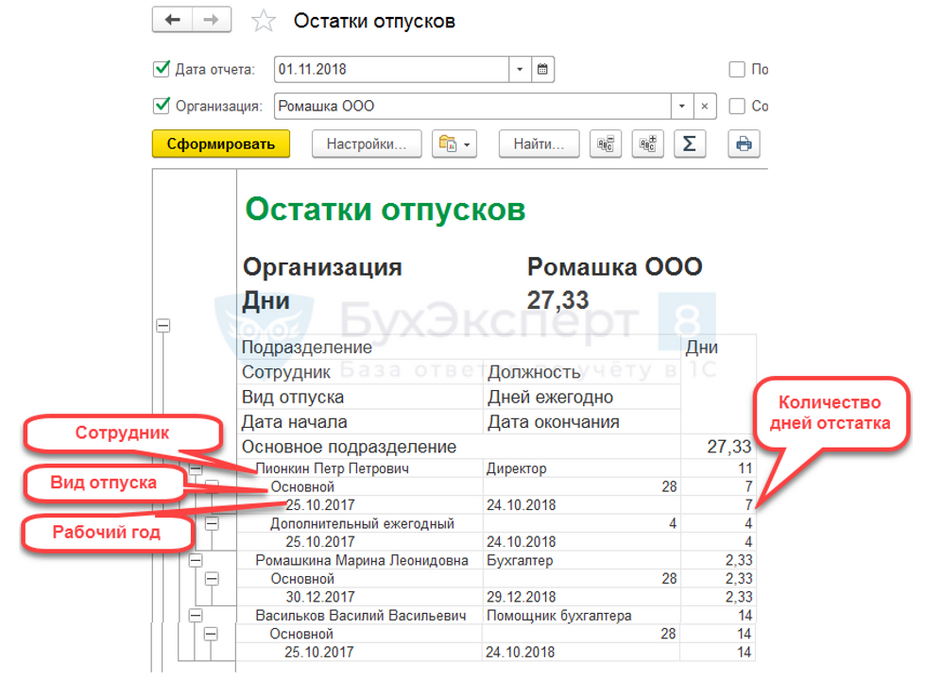Collapse the Васильков Василий Васильевич group
This screenshot has height=697, width=925.
pos(195,616)
